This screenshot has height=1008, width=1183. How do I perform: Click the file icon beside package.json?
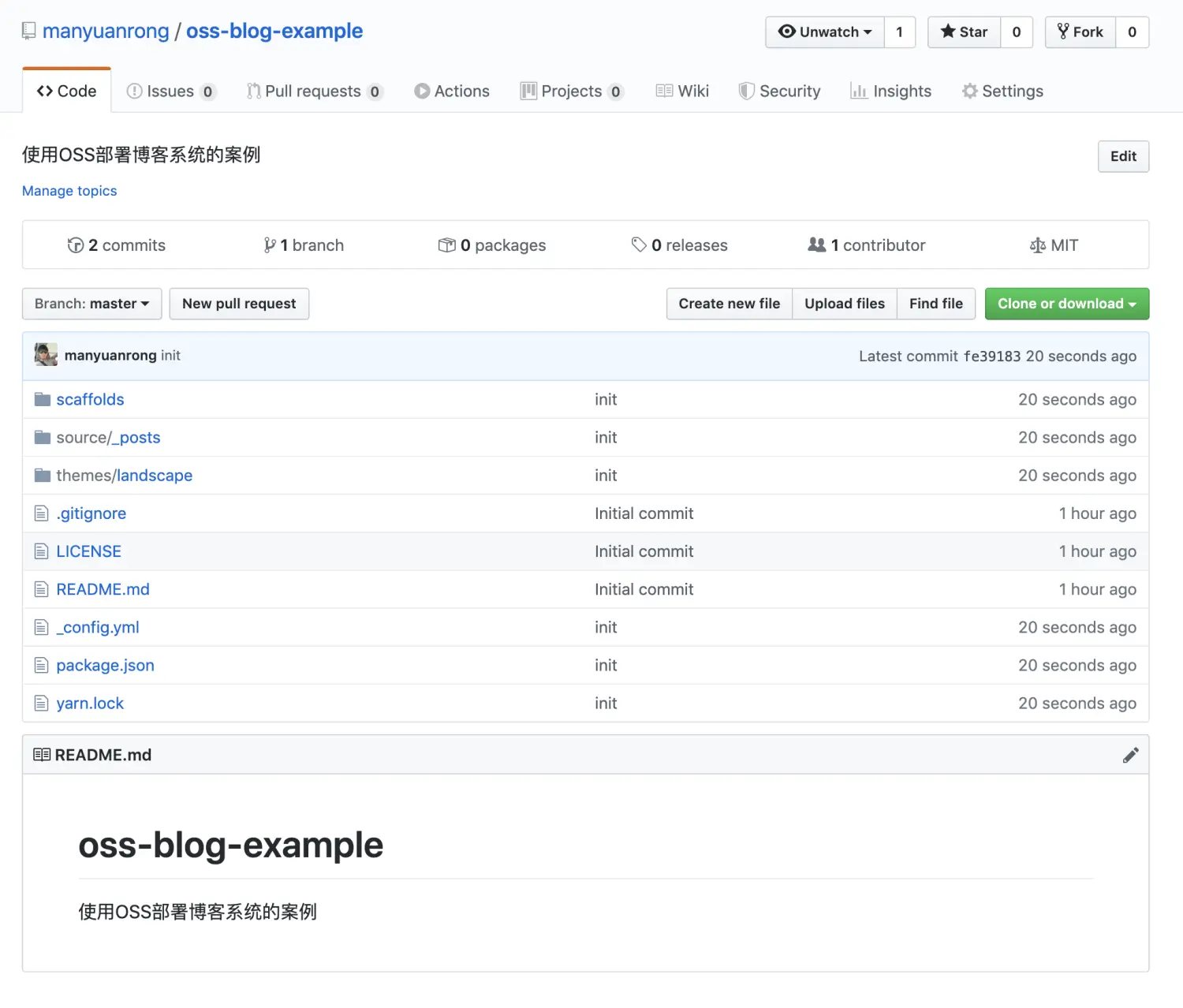coord(42,665)
